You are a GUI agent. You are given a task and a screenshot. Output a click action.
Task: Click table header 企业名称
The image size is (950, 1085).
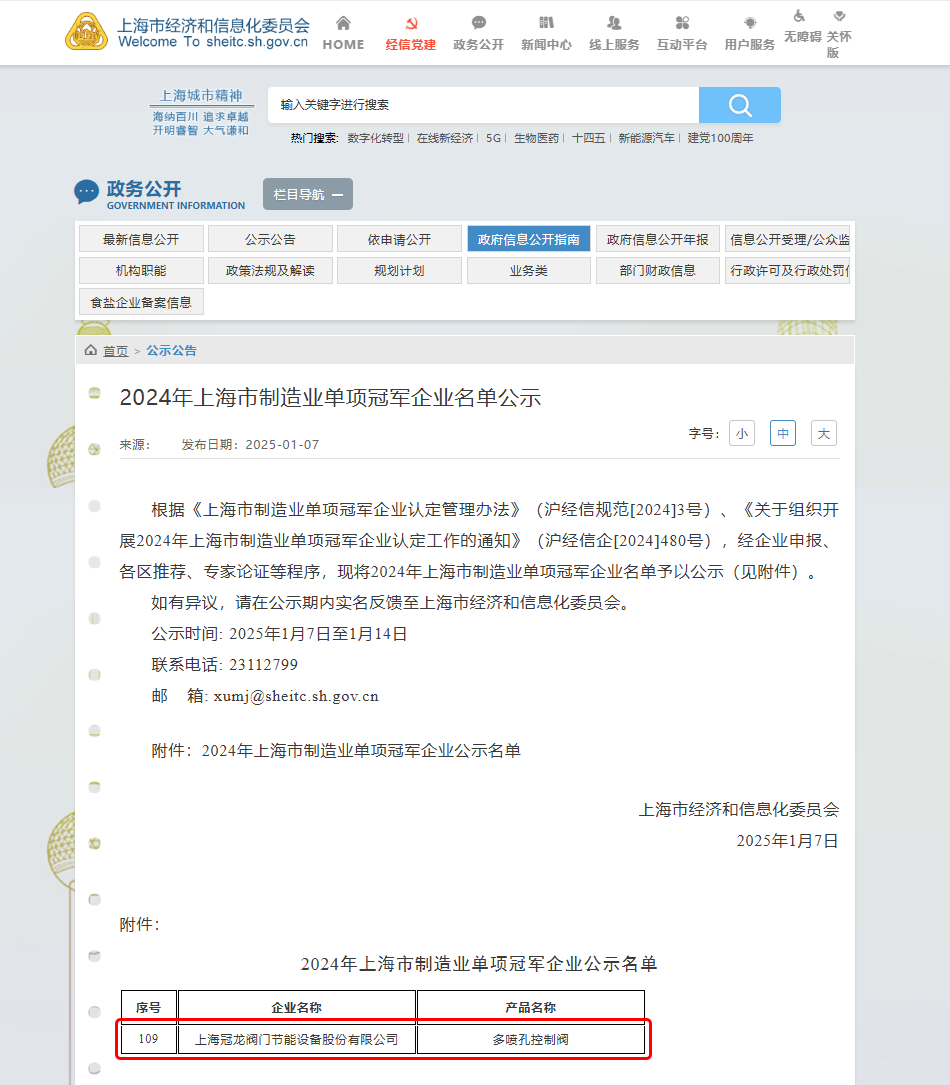point(297,1008)
